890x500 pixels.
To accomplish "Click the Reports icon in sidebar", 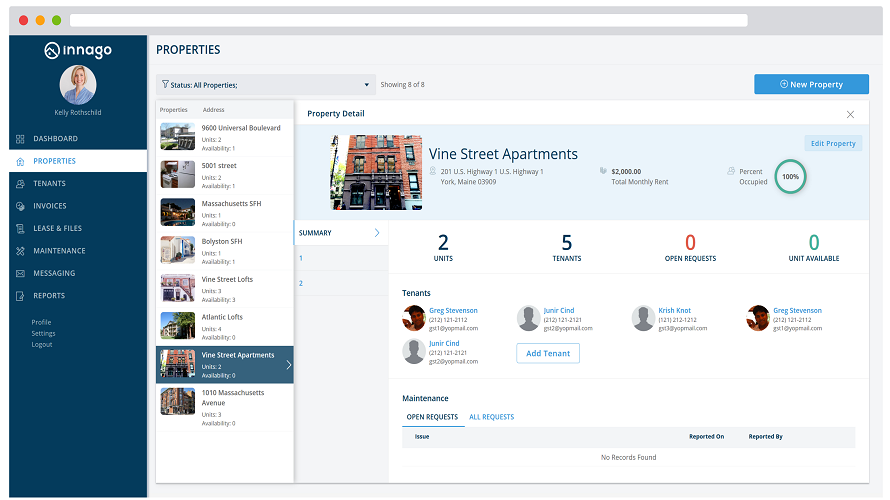I will point(21,296).
